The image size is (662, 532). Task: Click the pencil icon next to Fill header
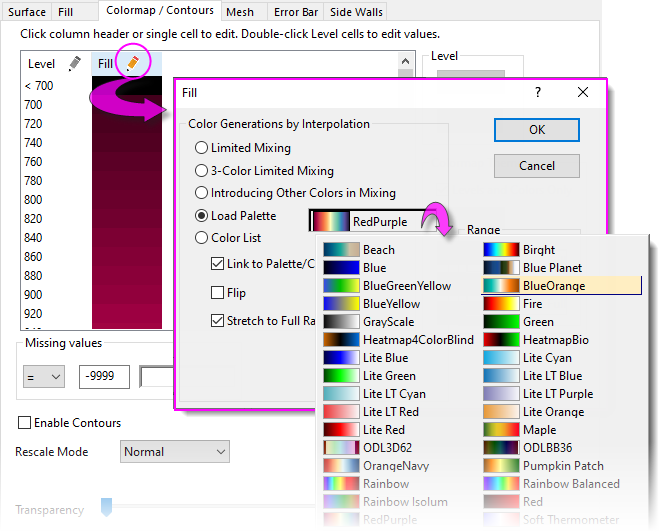click(x=132, y=63)
